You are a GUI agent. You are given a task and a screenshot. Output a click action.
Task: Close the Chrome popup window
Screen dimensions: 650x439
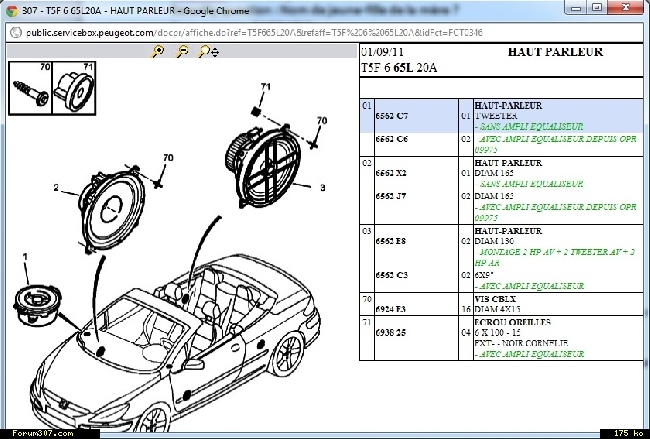point(626,7)
